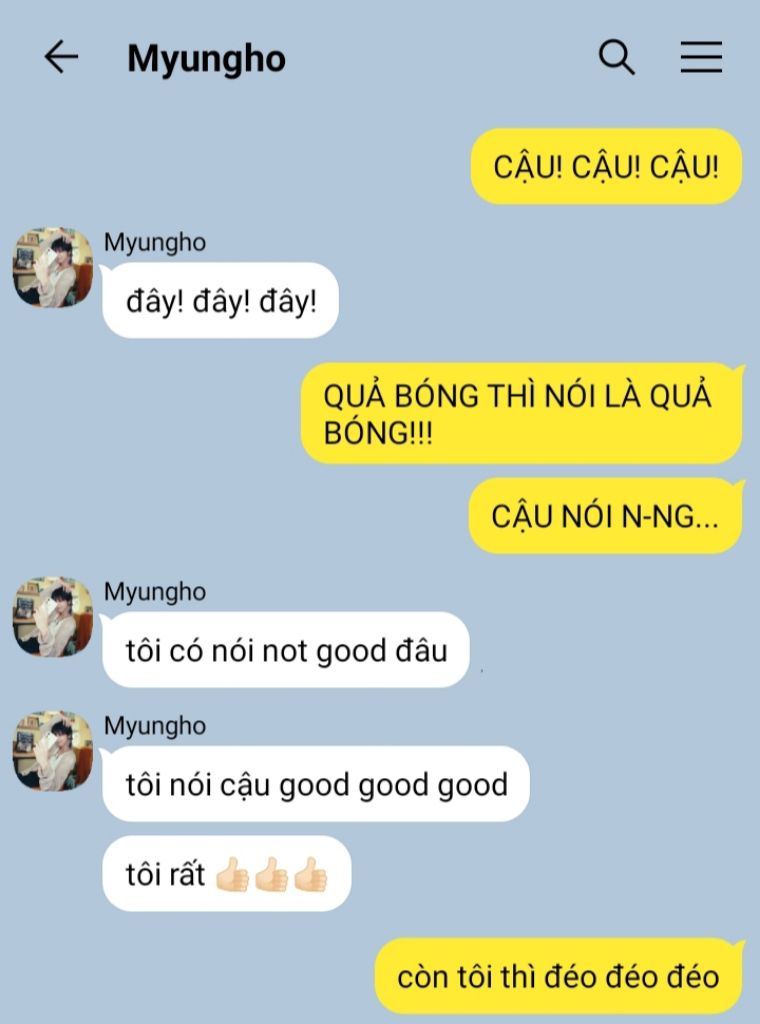Open the hamburger menu icon
Viewport: 760px width, 1024px height.
click(701, 57)
